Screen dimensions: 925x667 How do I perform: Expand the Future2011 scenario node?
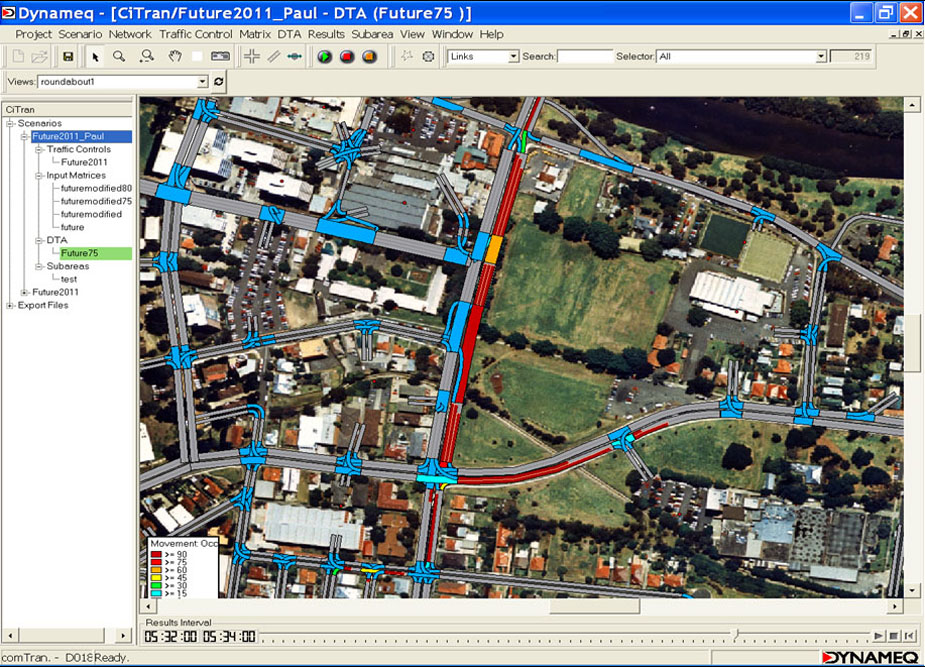23,292
